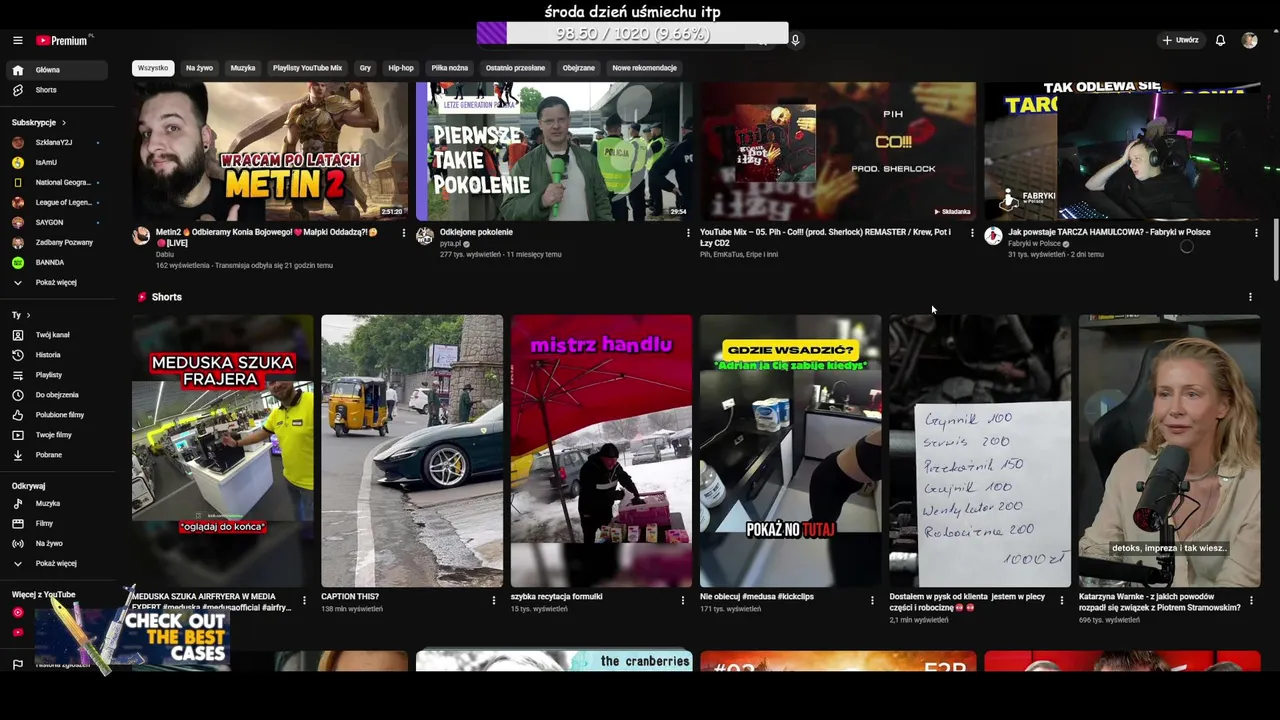The image size is (1280, 720).
Task: Click the voice search microphone icon
Action: click(795, 40)
